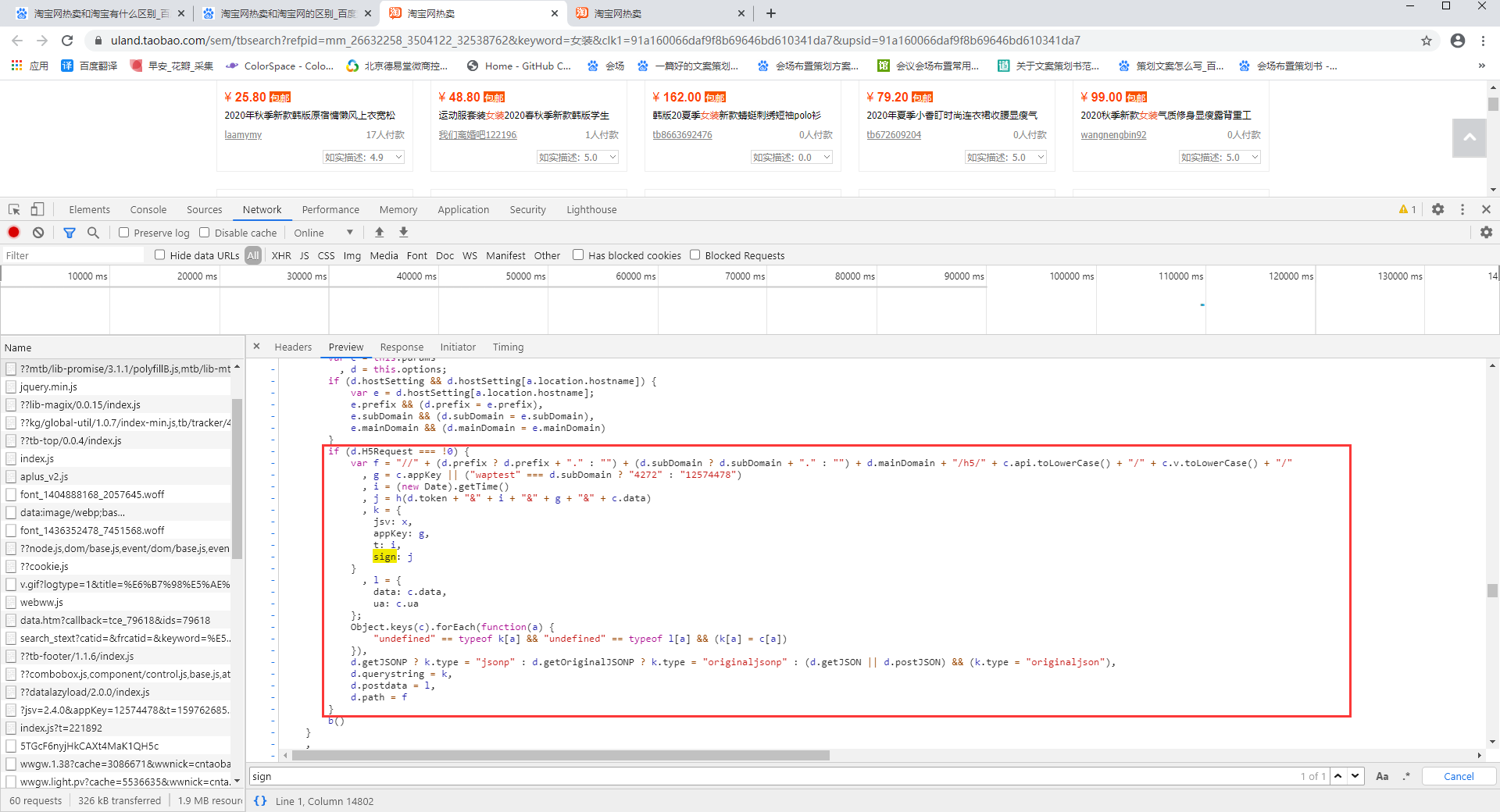Screen dimensions: 1500x812
Task: Go back in browser history
Action: click(17, 41)
